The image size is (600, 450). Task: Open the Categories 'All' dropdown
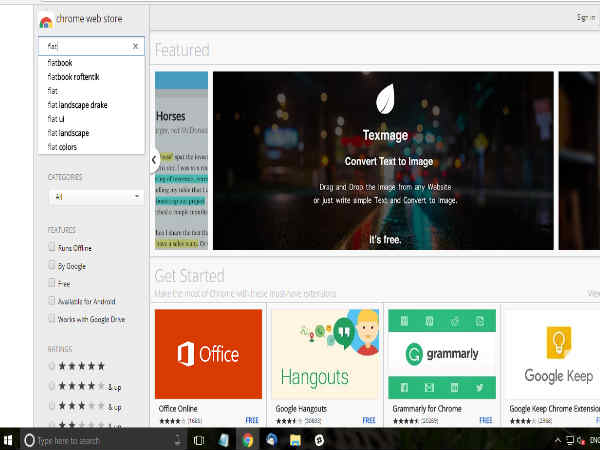click(x=96, y=197)
